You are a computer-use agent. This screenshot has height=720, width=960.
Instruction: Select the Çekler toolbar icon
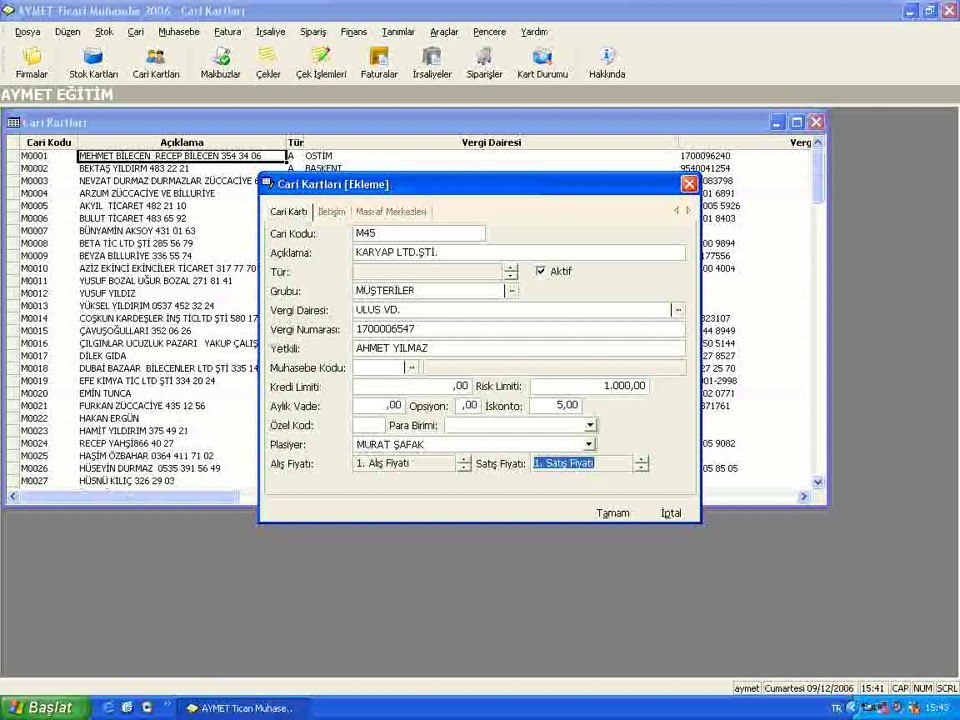point(268,62)
